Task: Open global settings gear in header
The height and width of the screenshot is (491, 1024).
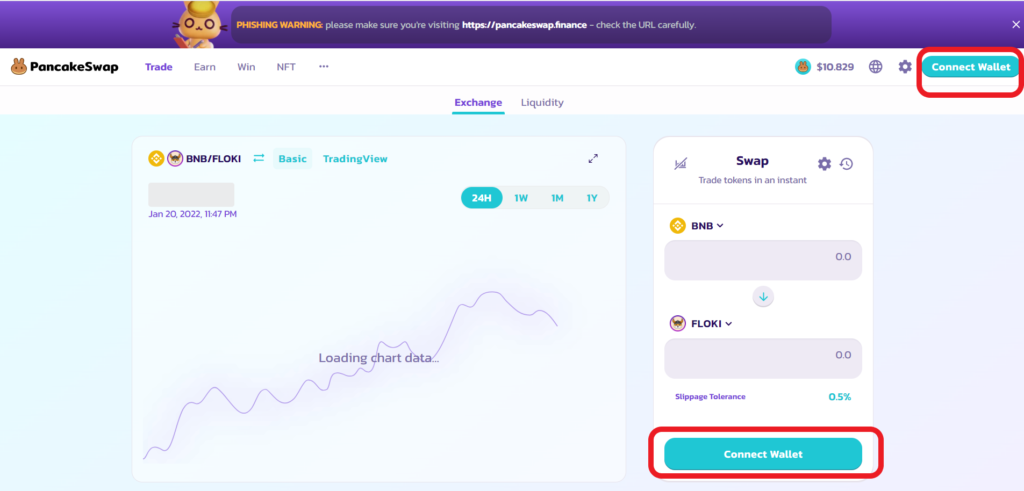Action: pyautogui.click(x=904, y=67)
